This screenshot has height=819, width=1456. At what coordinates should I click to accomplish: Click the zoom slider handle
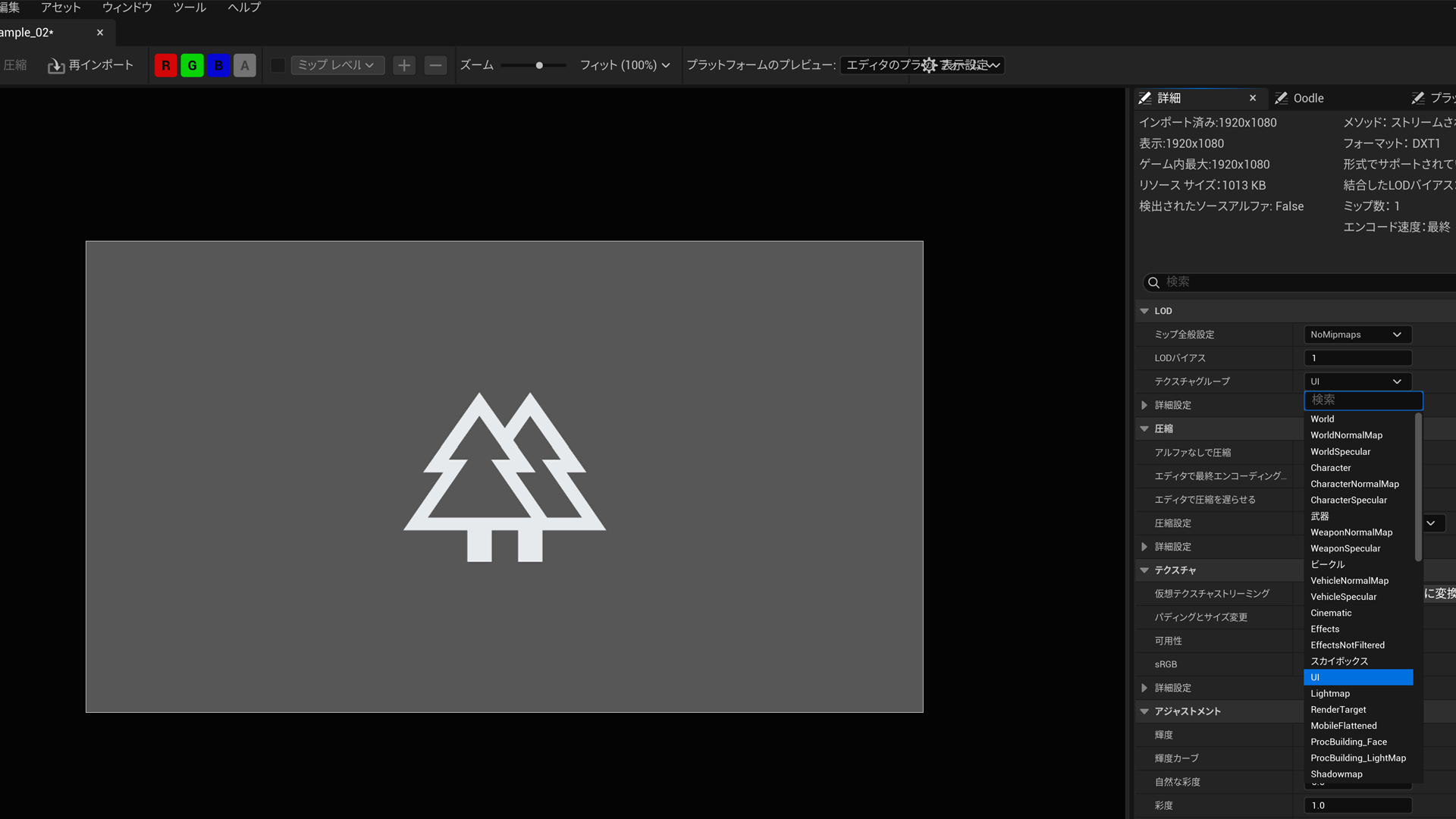tap(539, 66)
